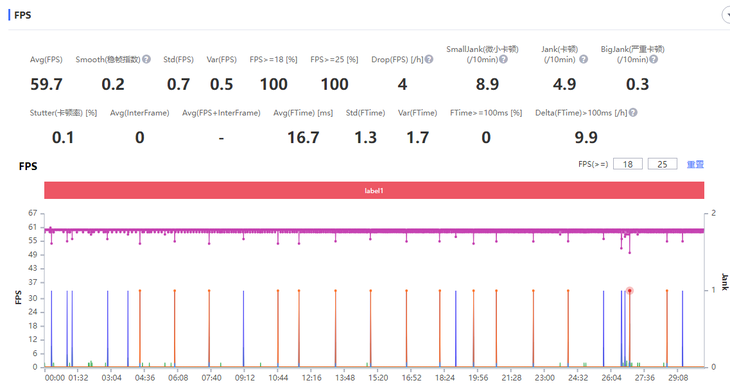Collapse FPS section using top-right arrow
Image resolution: width=730 pixels, height=385 pixels.
point(726,15)
